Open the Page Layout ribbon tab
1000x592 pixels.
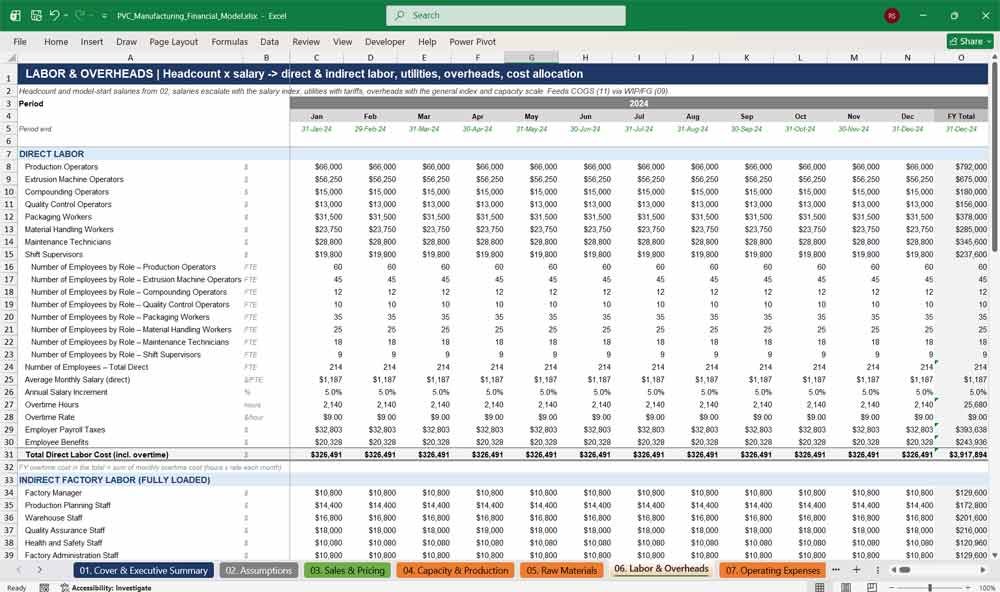[173, 41]
